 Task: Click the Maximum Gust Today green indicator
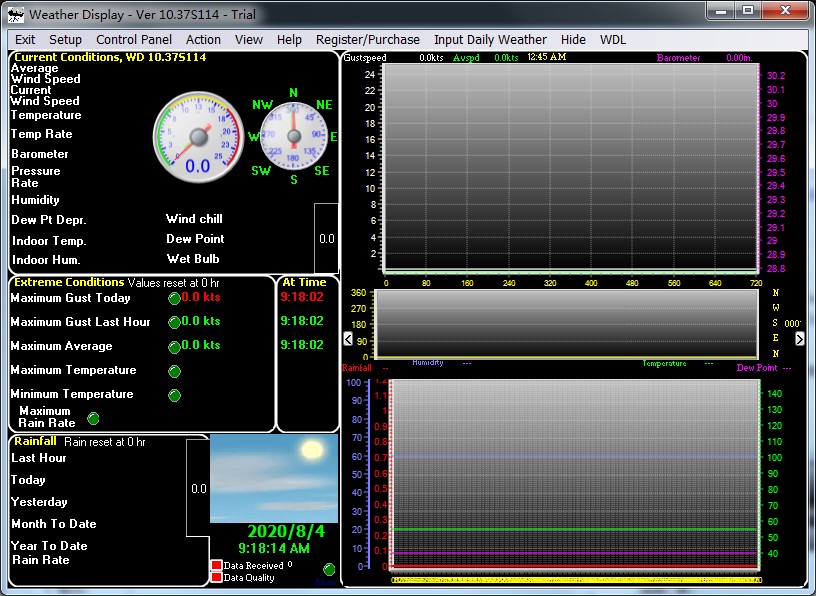(x=174, y=298)
